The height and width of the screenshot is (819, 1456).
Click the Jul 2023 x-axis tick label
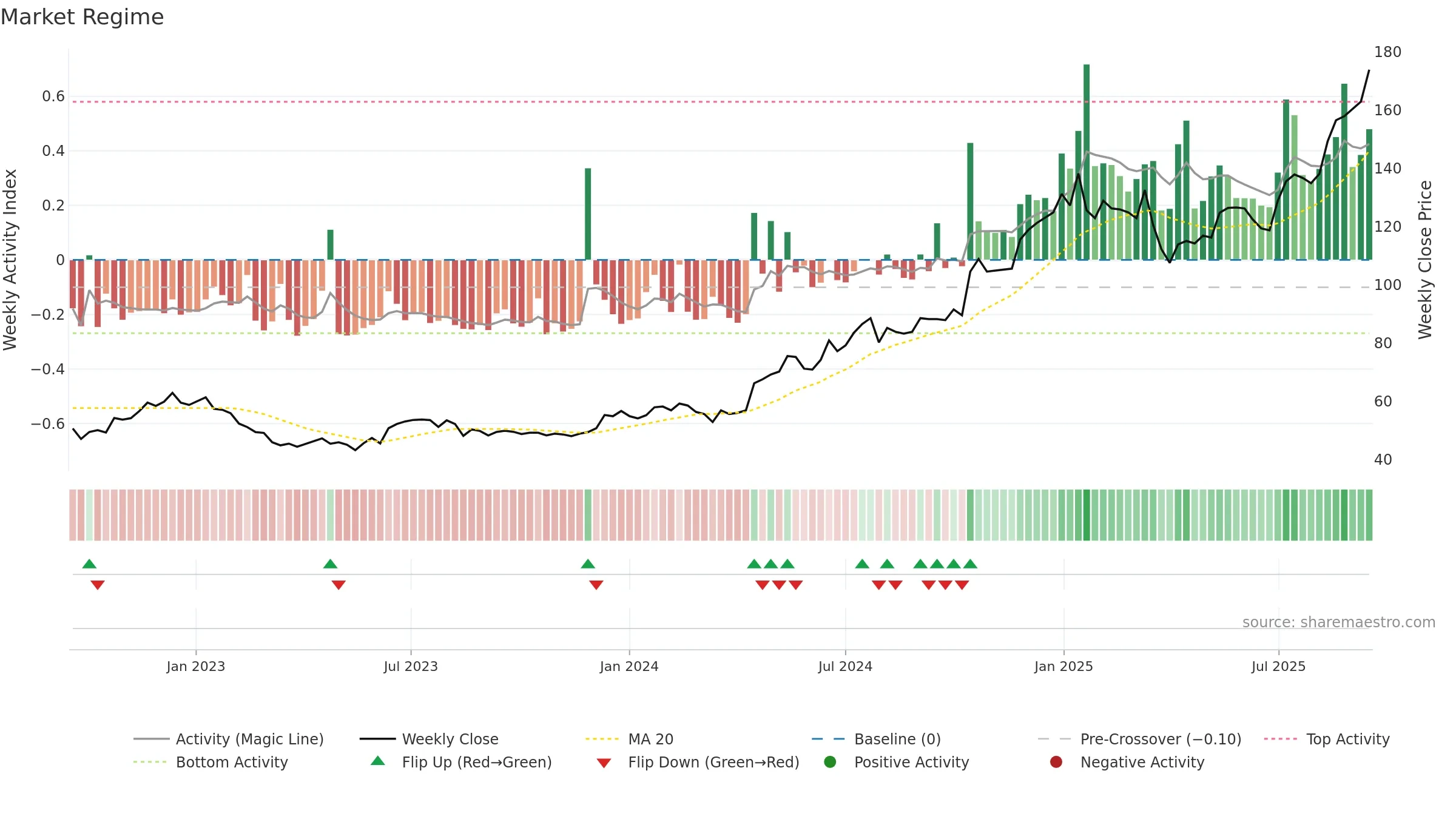[411, 666]
